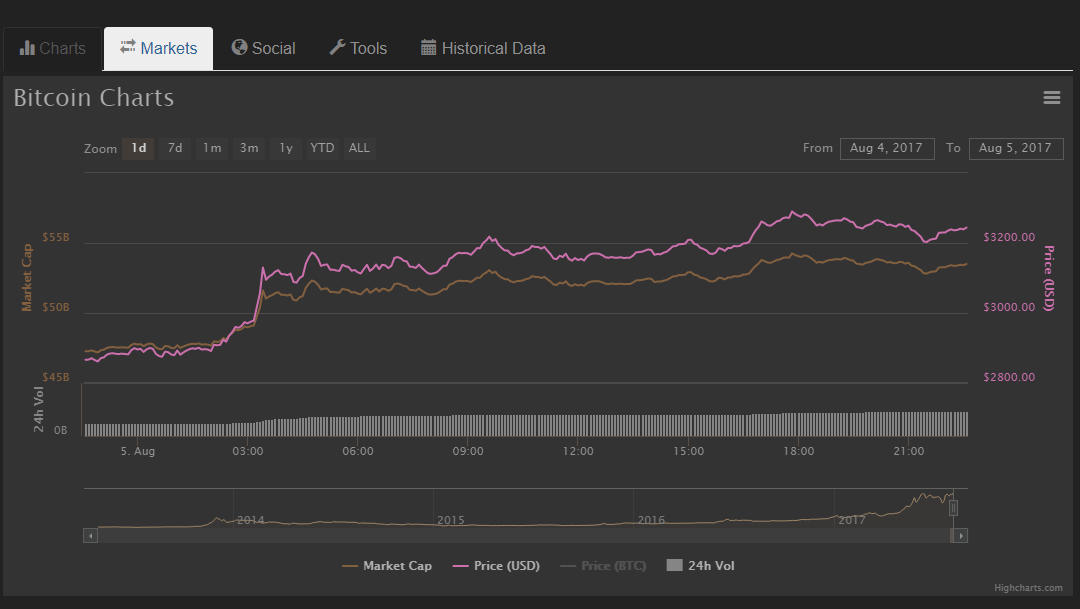
Task: Toggle the Price (USD) series in legend
Action: tap(496, 566)
